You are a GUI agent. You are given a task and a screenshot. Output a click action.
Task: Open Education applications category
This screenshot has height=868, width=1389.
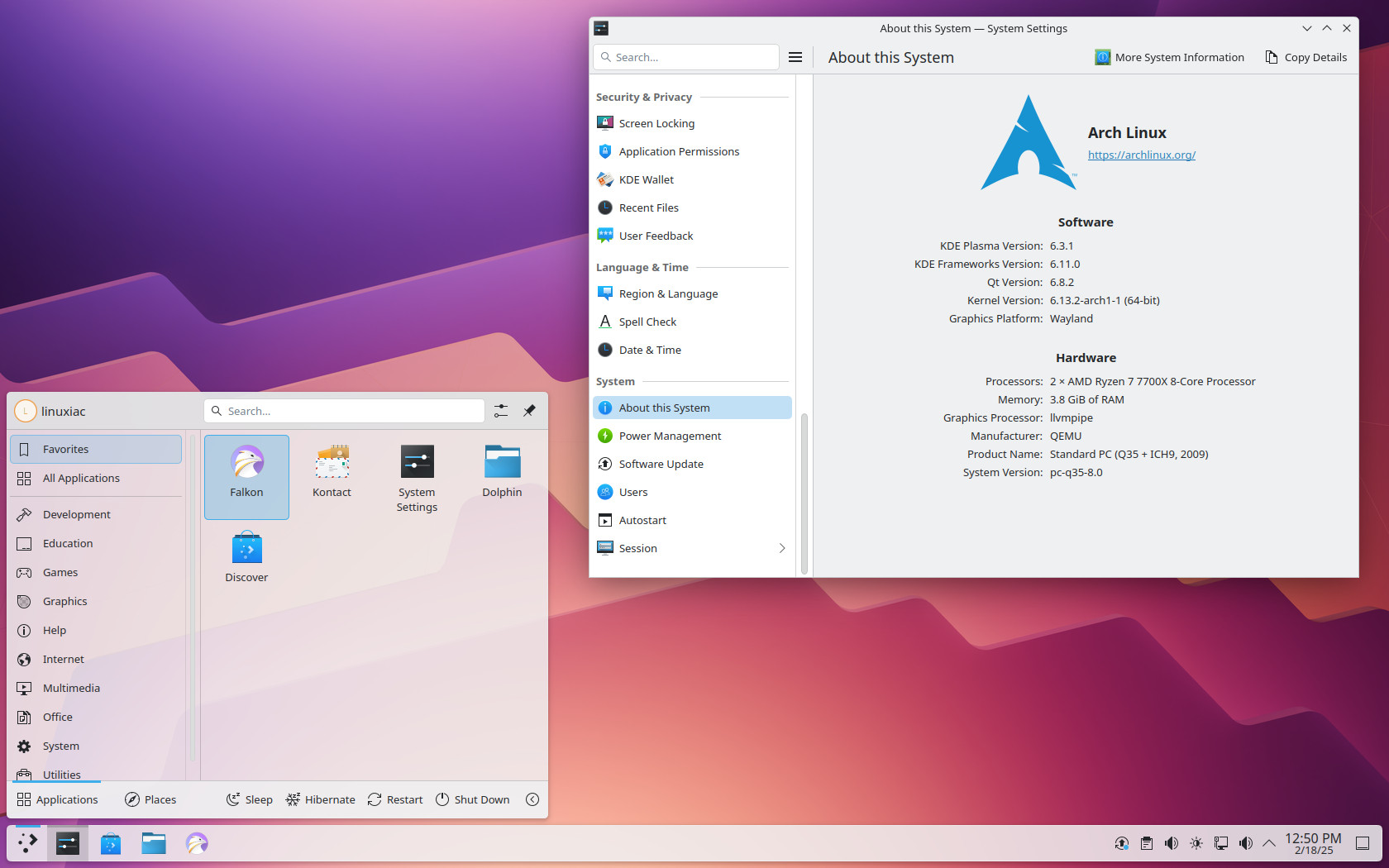96,543
